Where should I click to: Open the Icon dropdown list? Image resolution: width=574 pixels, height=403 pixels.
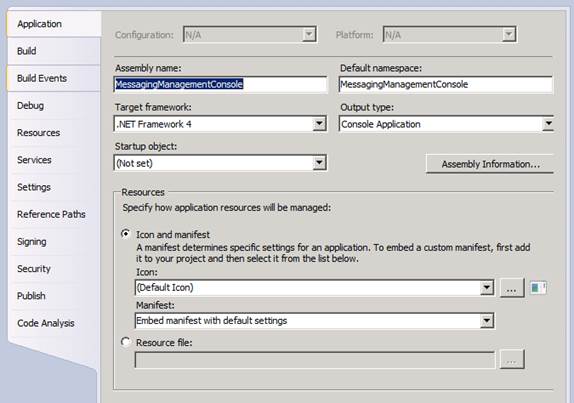pyautogui.click(x=487, y=288)
